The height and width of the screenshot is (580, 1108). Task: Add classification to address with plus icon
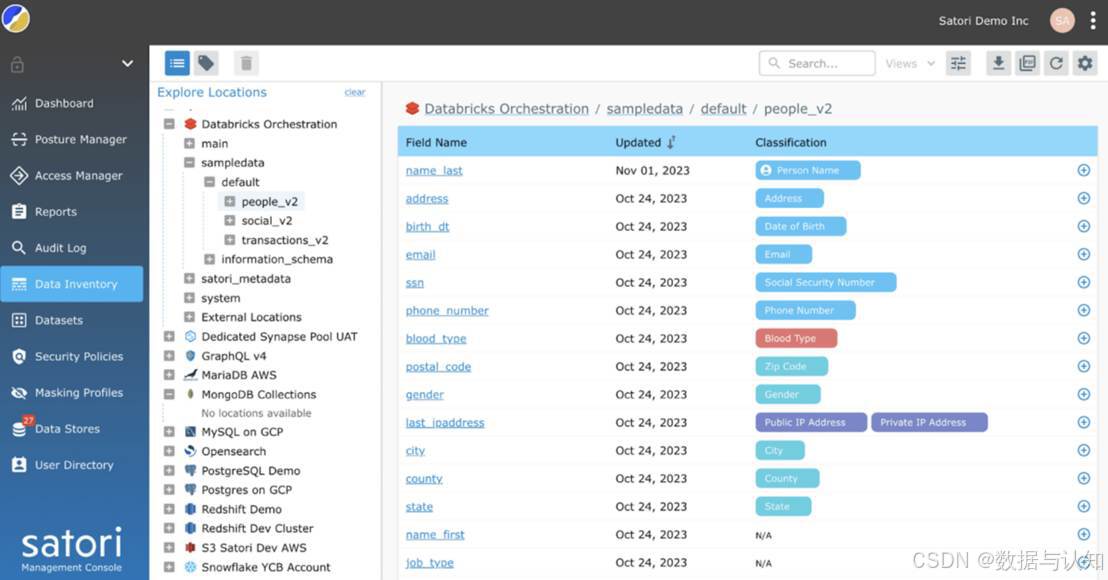click(1083, 199)
